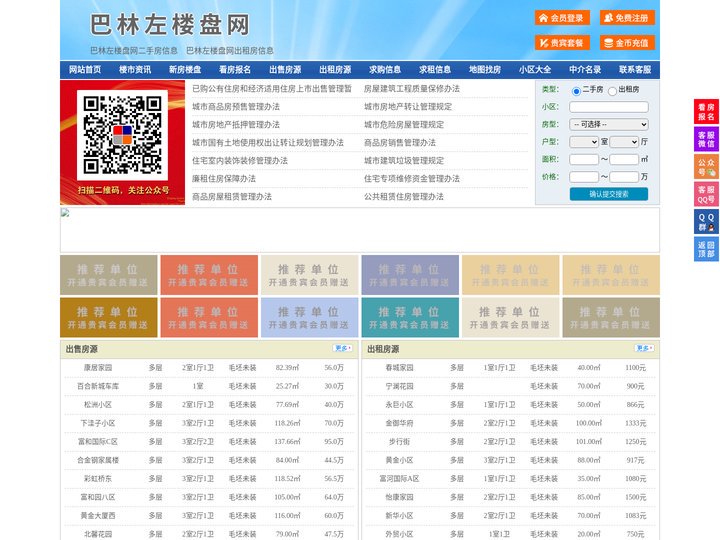Image resolution: width=720 pixels, height=540 pixels.
Task: Click the 会员登录 member login button
Action: point(562,18)
